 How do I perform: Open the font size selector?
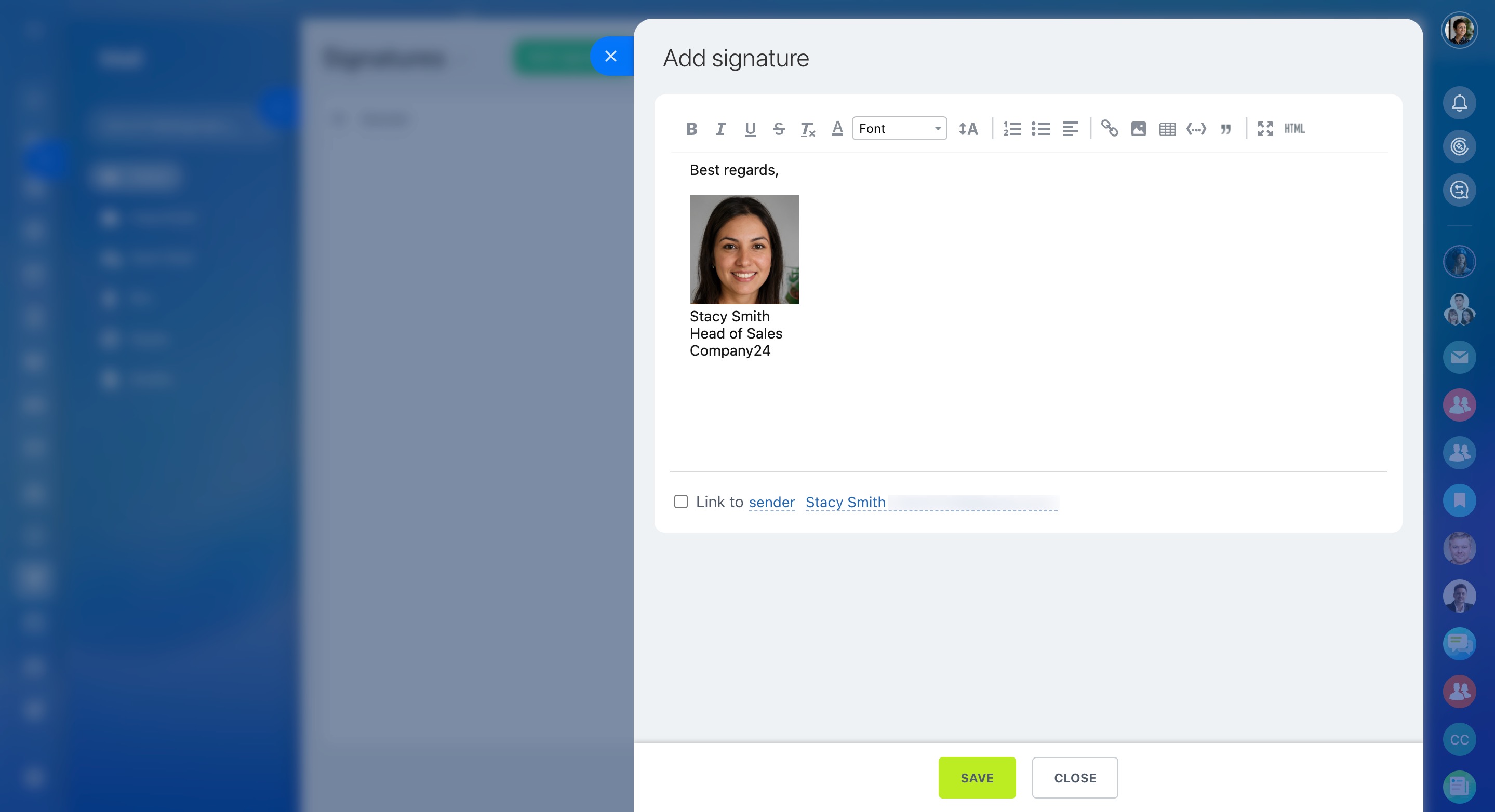[968, 129]
